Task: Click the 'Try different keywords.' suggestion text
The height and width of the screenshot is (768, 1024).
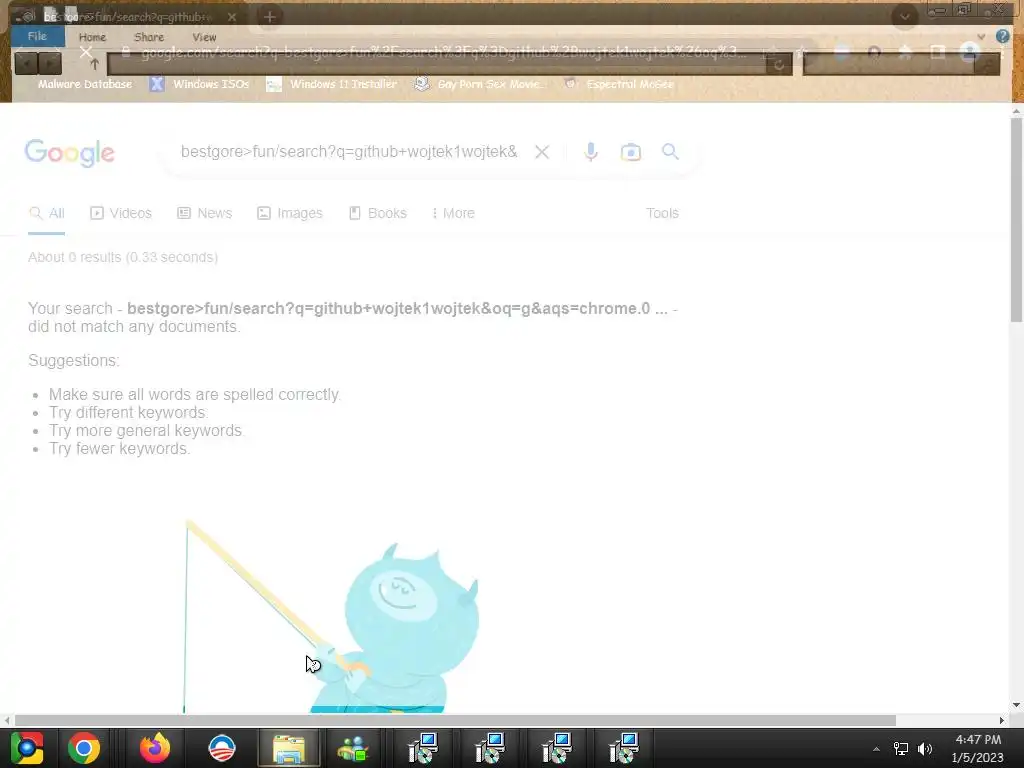Action: click(x=129, y=413)
